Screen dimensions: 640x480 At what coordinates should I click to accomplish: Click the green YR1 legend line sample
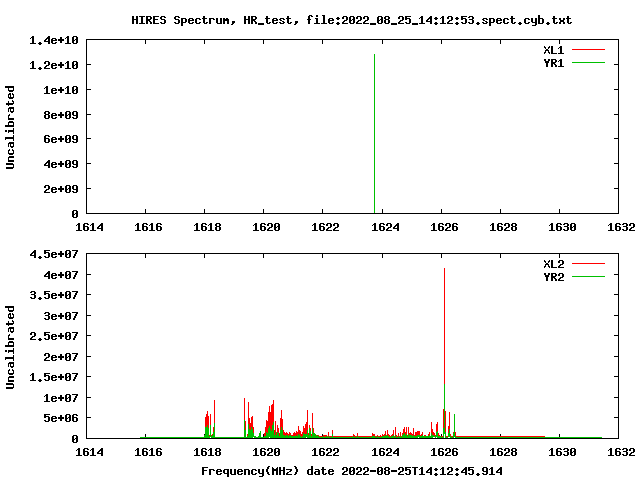pyautogui.click(x=588, y=63)
